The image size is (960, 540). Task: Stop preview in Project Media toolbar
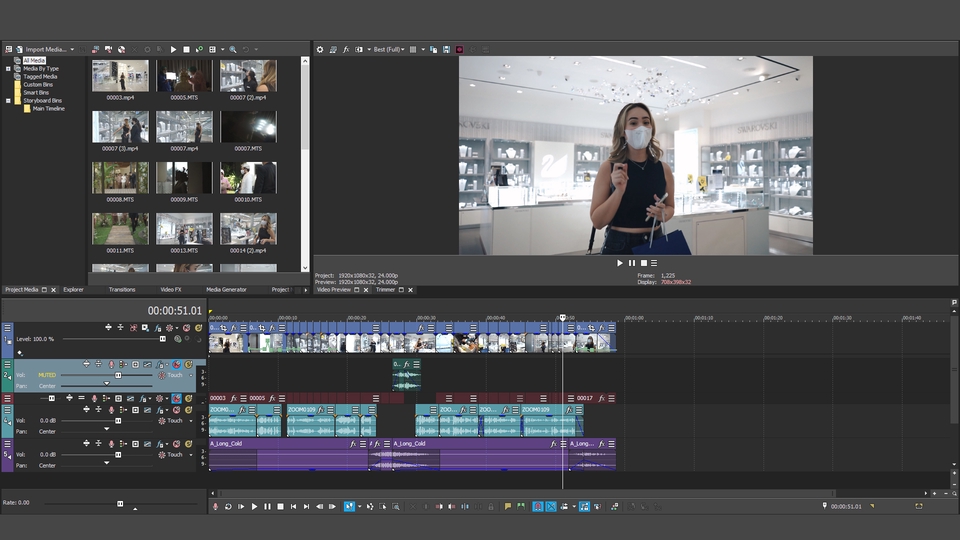[x=186, y=50]
